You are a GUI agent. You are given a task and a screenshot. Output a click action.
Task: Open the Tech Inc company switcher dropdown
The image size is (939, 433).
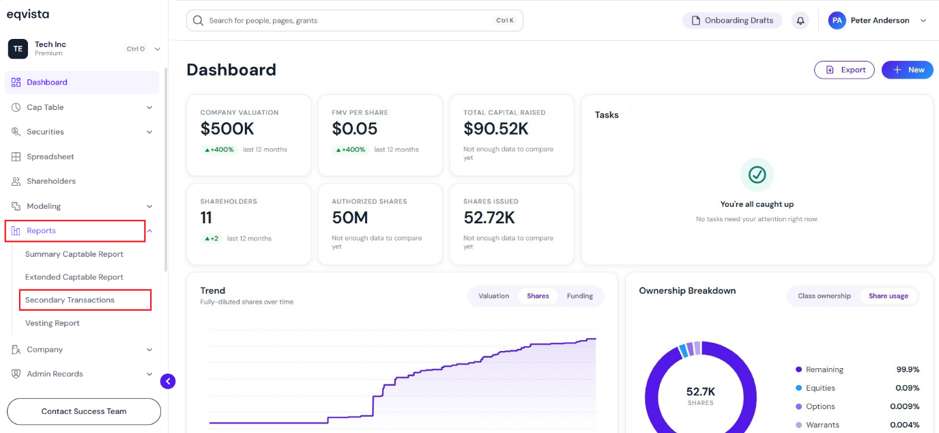point(157,49)
